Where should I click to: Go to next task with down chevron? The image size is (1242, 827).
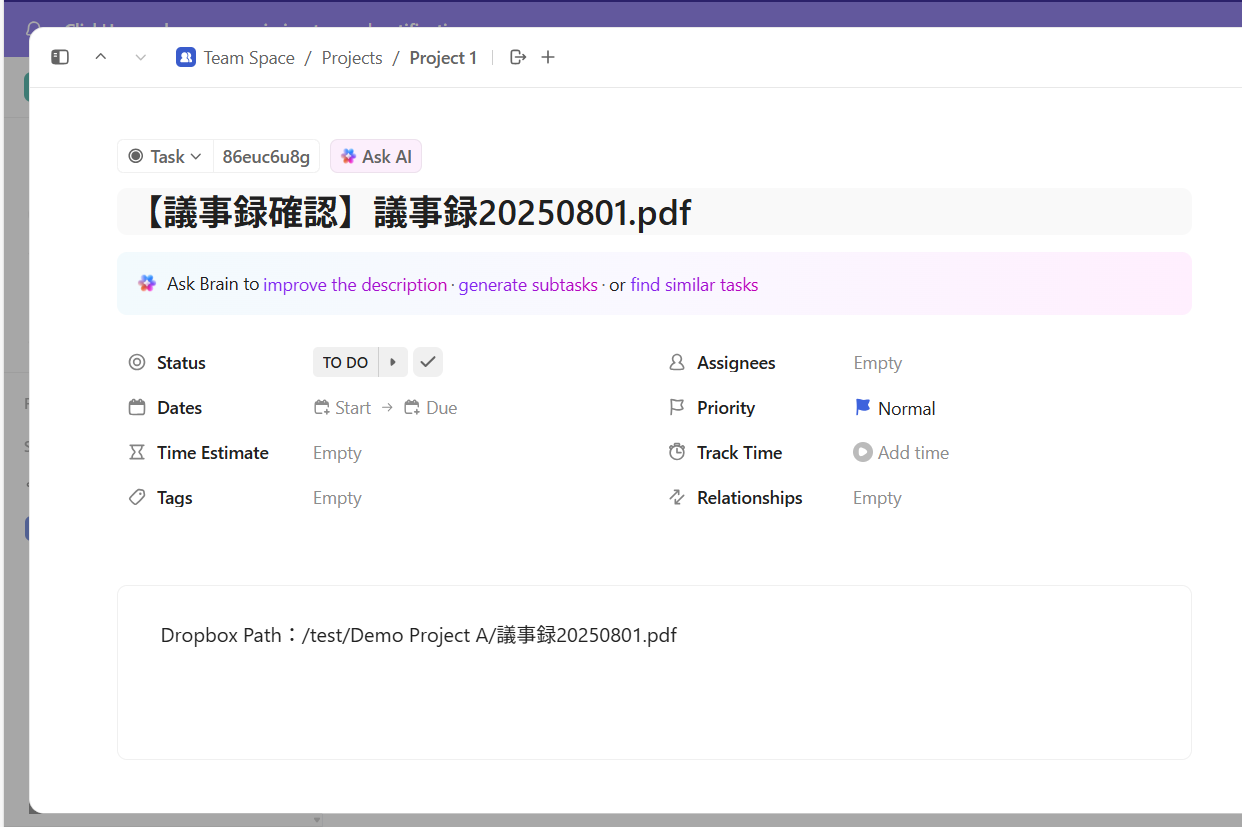pos(141,58)
